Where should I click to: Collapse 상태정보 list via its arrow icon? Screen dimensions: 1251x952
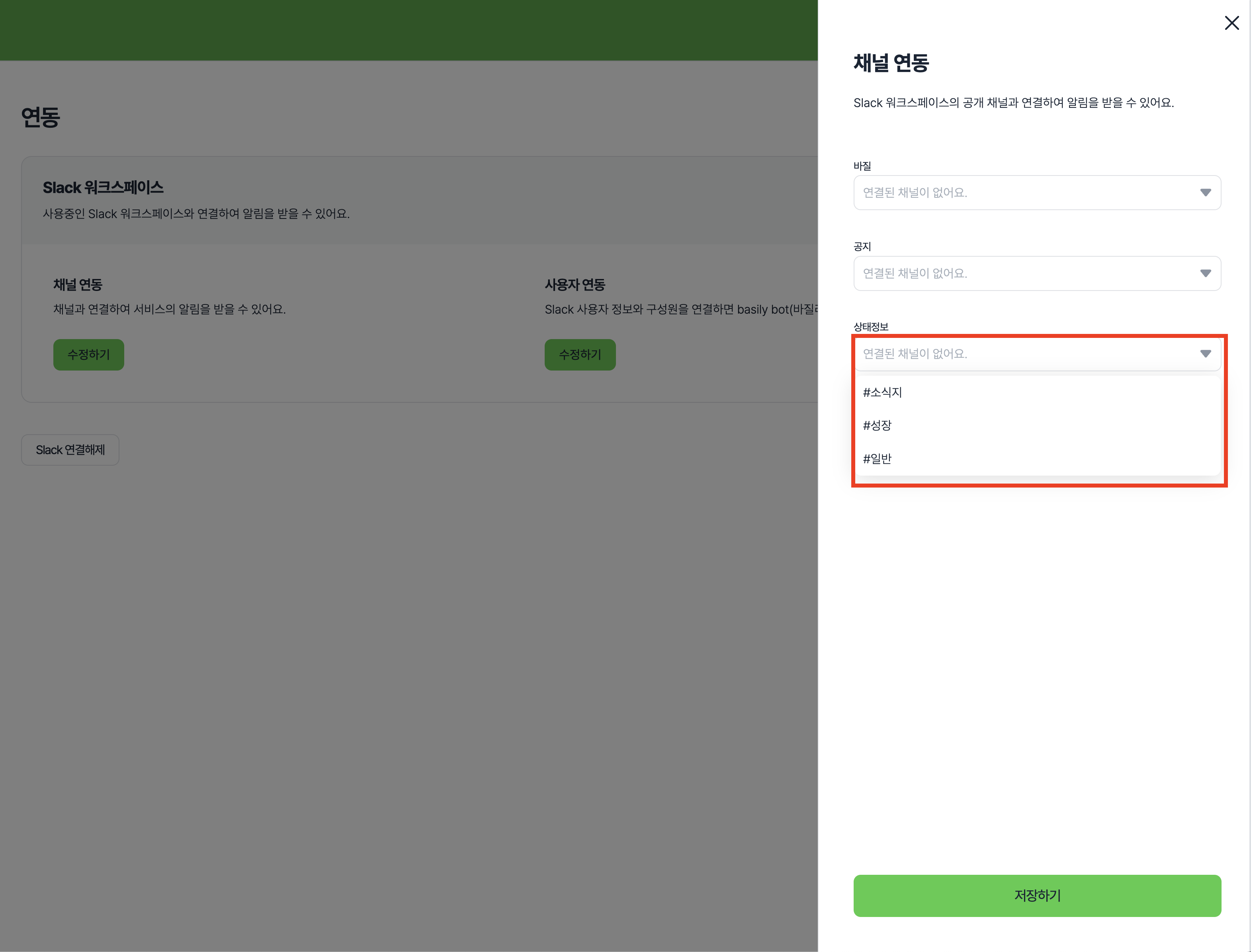tap(1205, 353)
